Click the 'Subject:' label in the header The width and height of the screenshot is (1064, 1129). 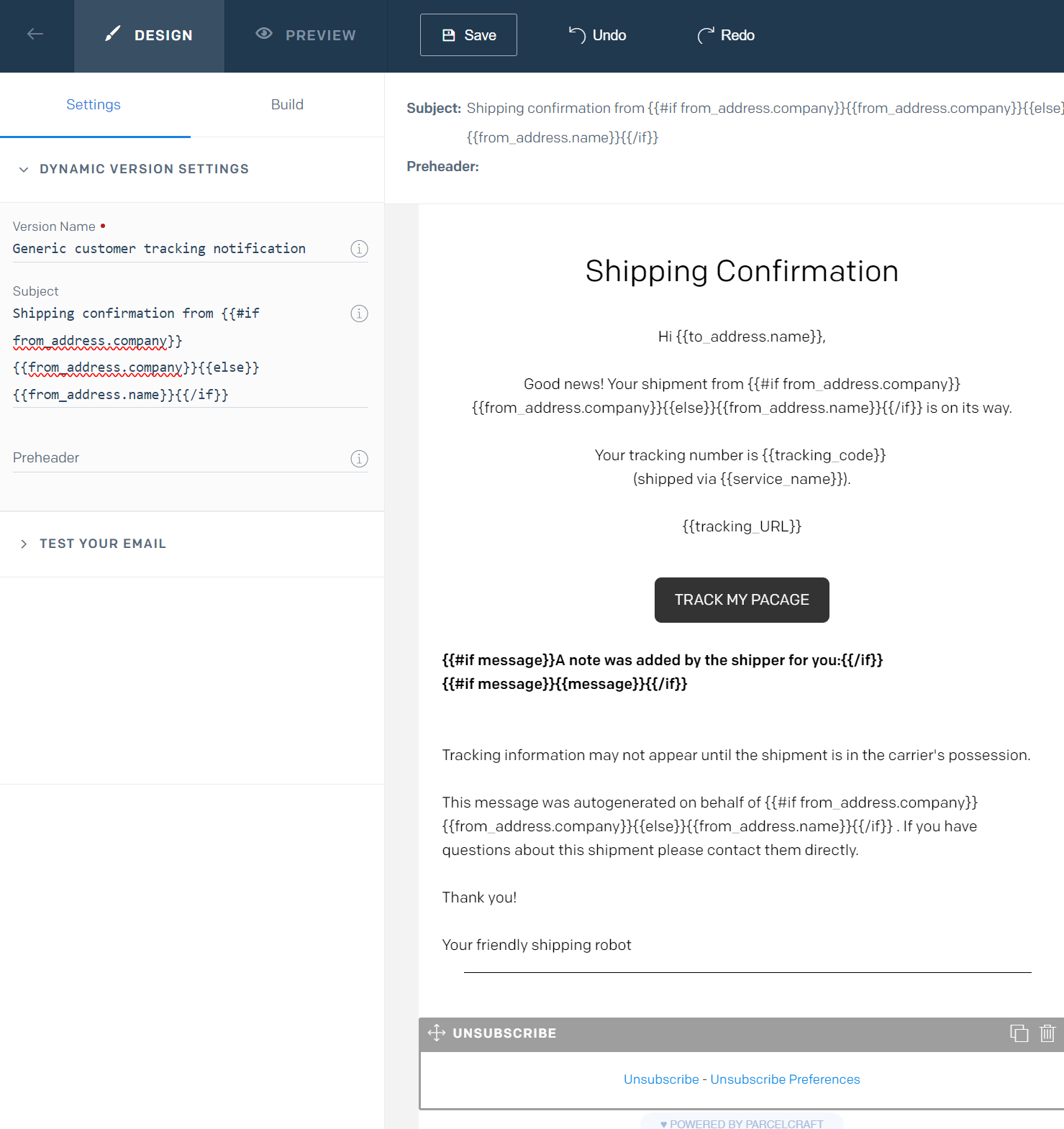point(434,108)
